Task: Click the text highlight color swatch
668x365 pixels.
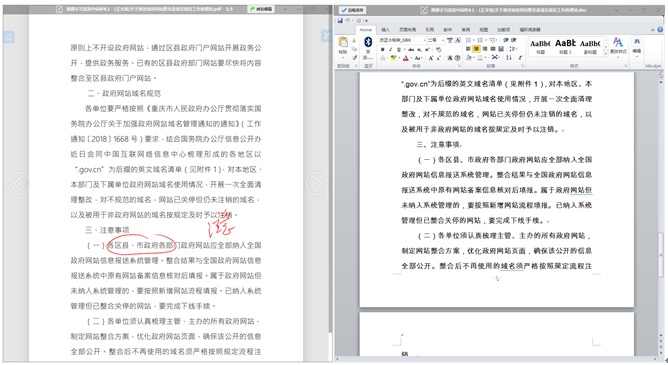Action: pyautogui.click(x=393, y=58)
